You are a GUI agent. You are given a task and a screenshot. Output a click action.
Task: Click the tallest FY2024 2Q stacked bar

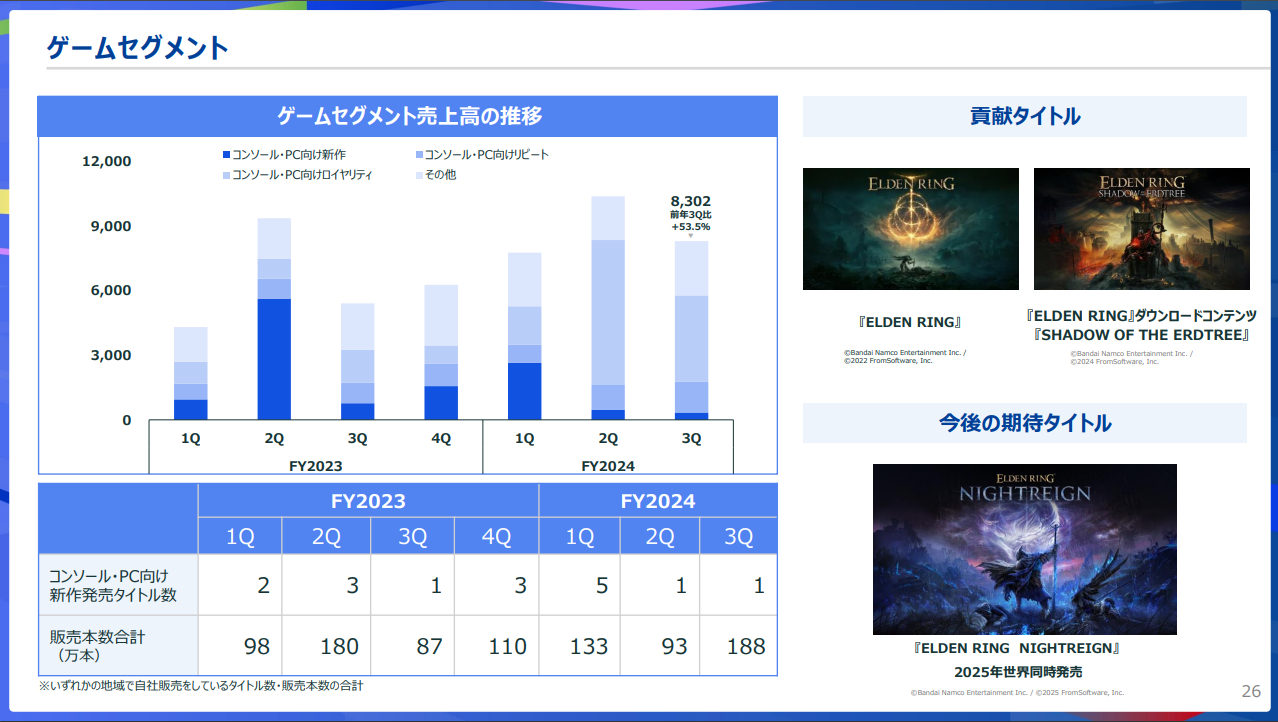click(x=607, y=310)
